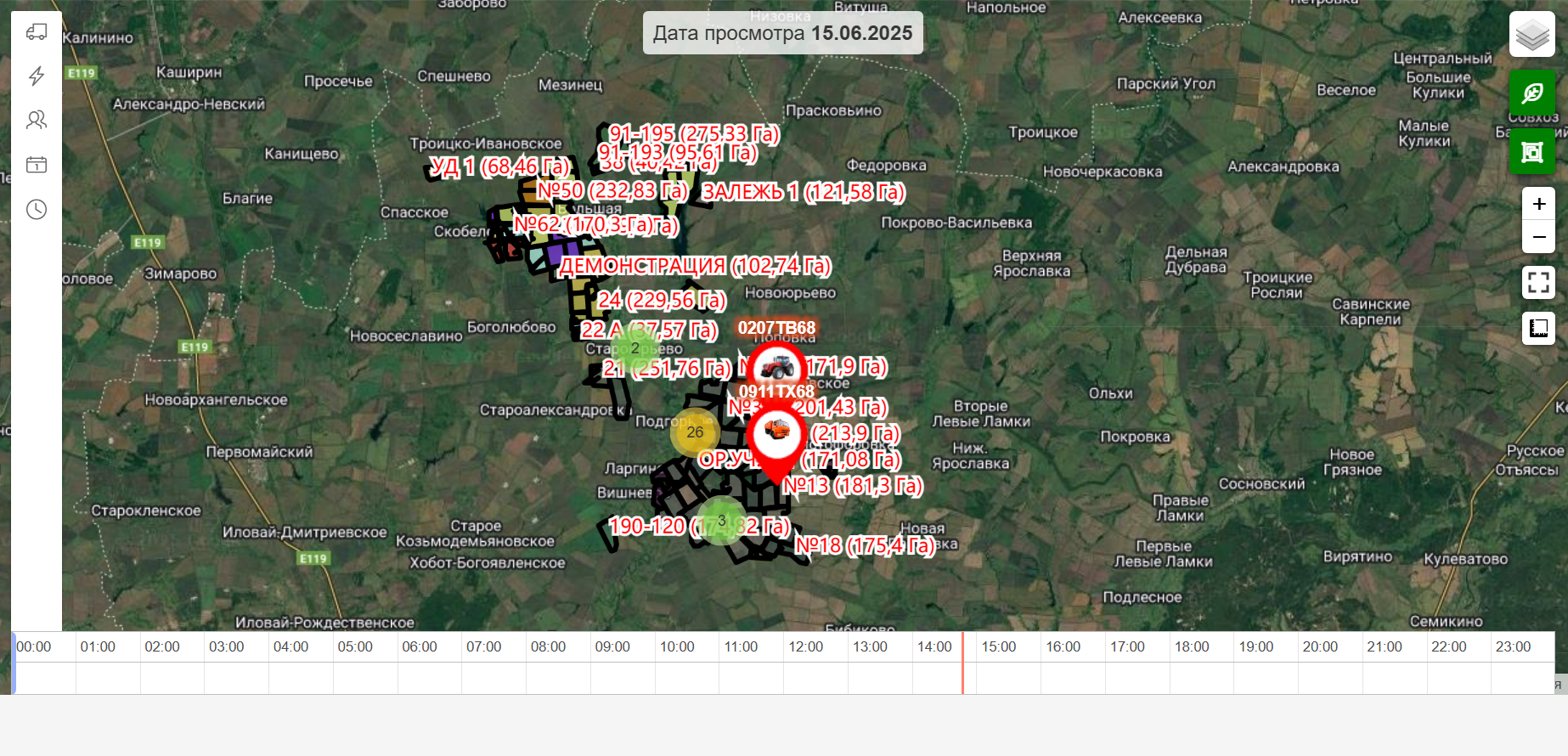The width and height of the screenshot is (1568, 756).
Task: Click the clock history icon
Action: pyautogui.click(x=37, y=210)
